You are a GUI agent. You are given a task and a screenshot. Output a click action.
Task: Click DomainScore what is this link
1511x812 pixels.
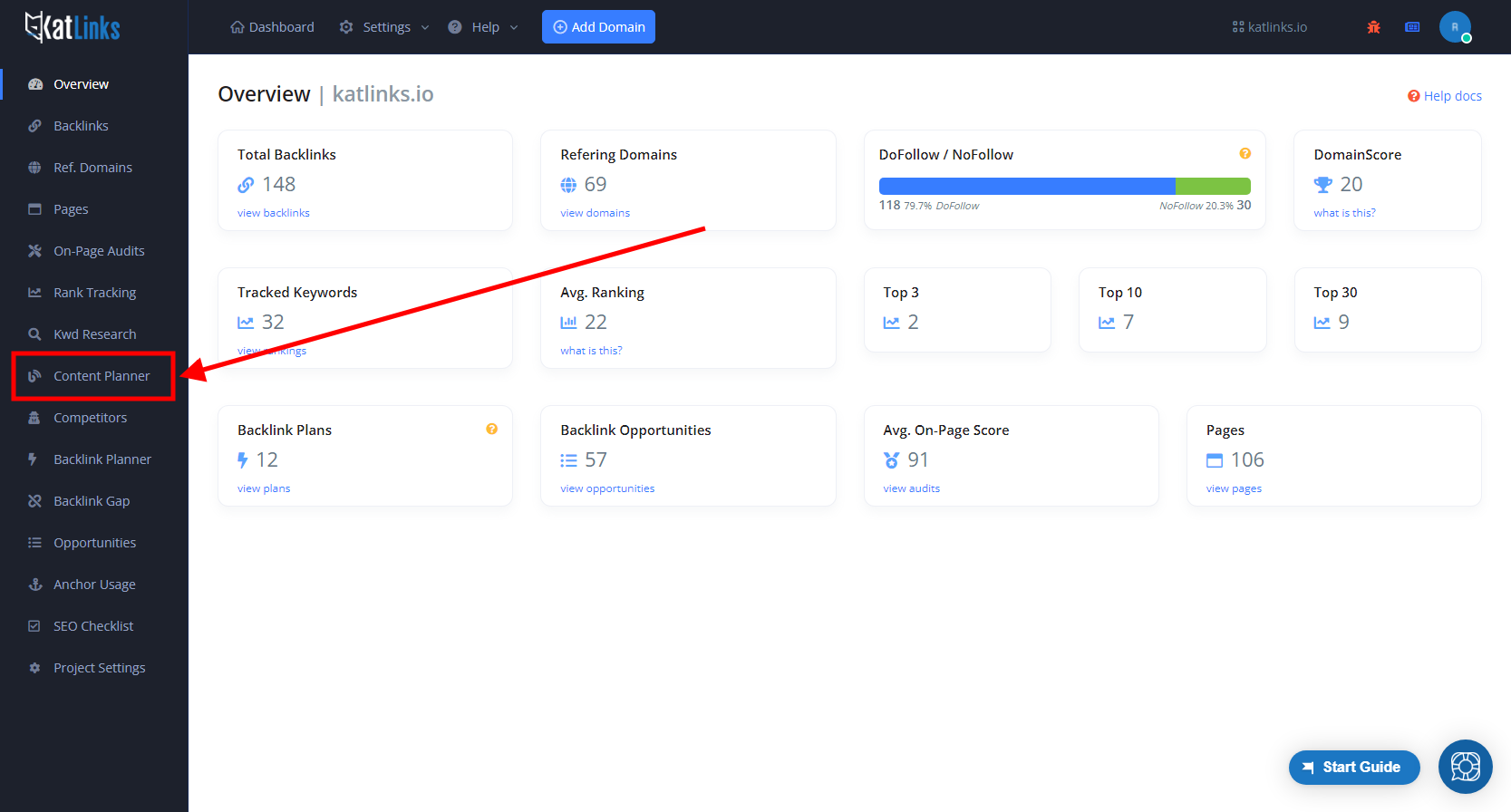pos(1344,213)
